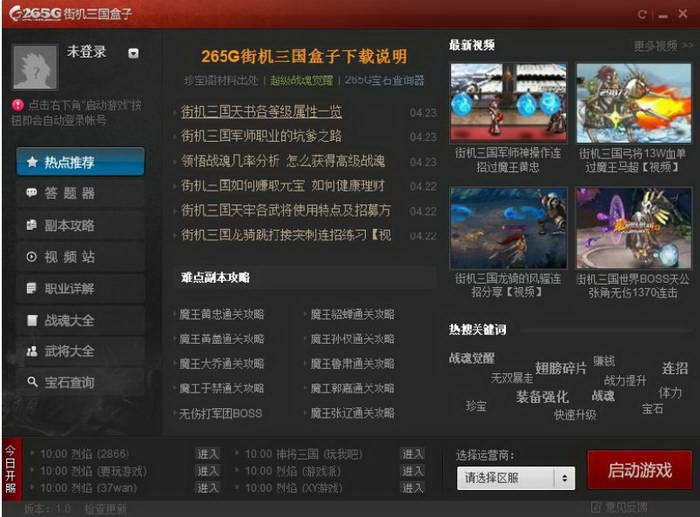Open 魔王张辽通关攻略 guide

[353, 413]
